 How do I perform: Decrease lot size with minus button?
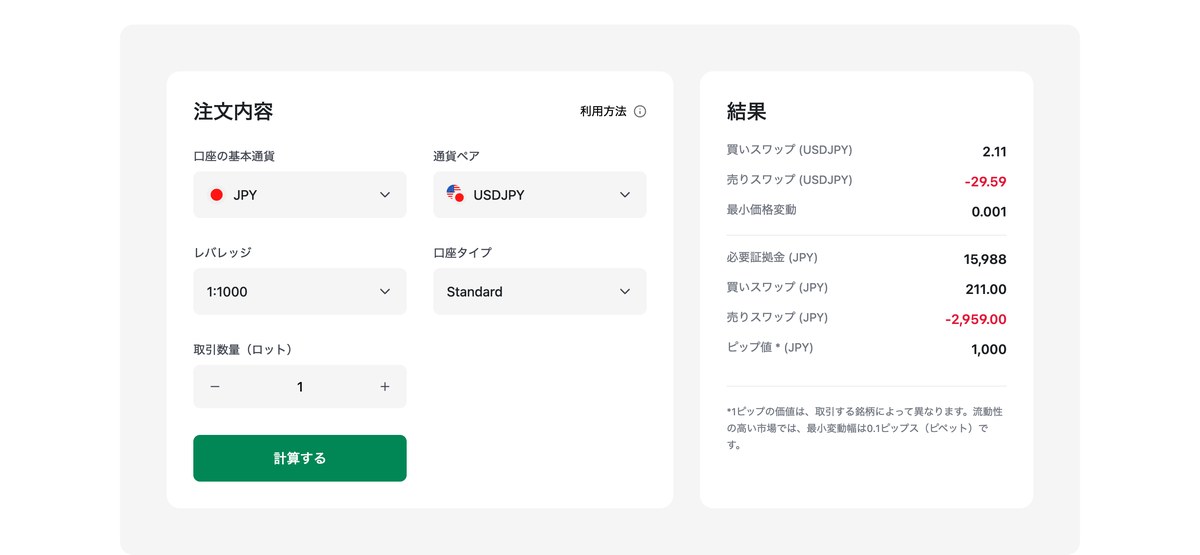[215, 387]
